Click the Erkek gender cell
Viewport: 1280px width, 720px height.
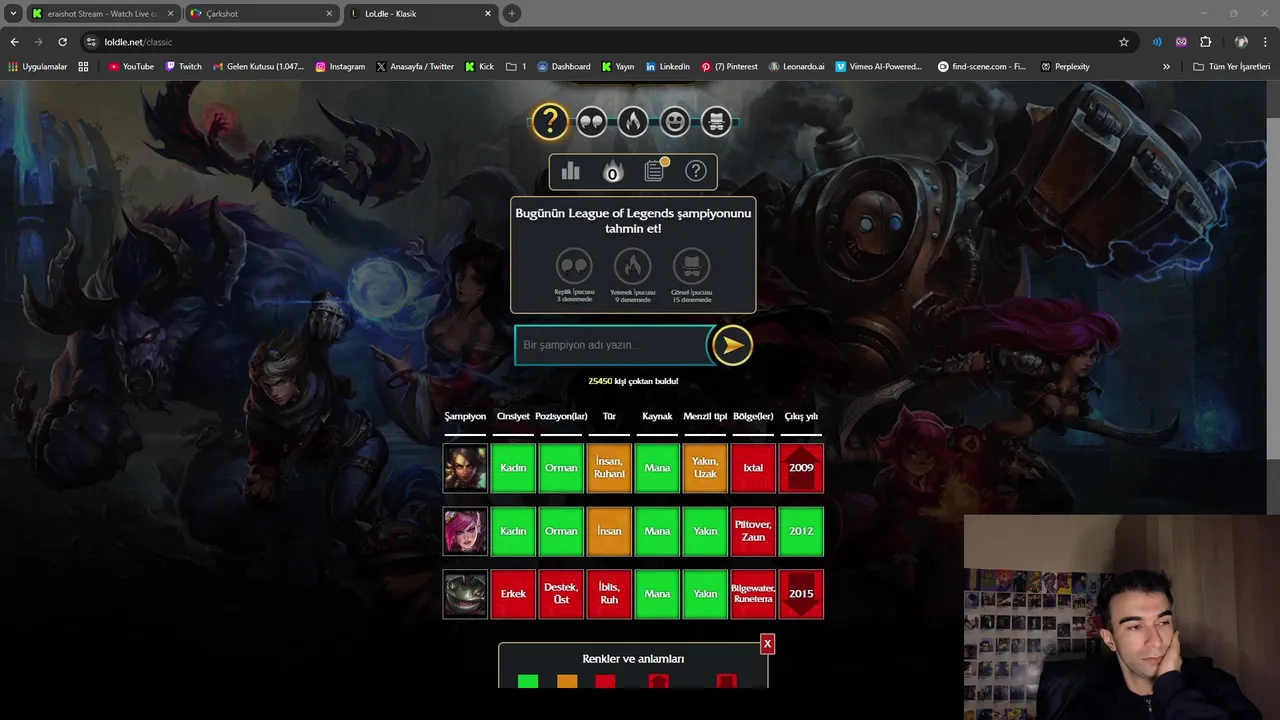513,594
